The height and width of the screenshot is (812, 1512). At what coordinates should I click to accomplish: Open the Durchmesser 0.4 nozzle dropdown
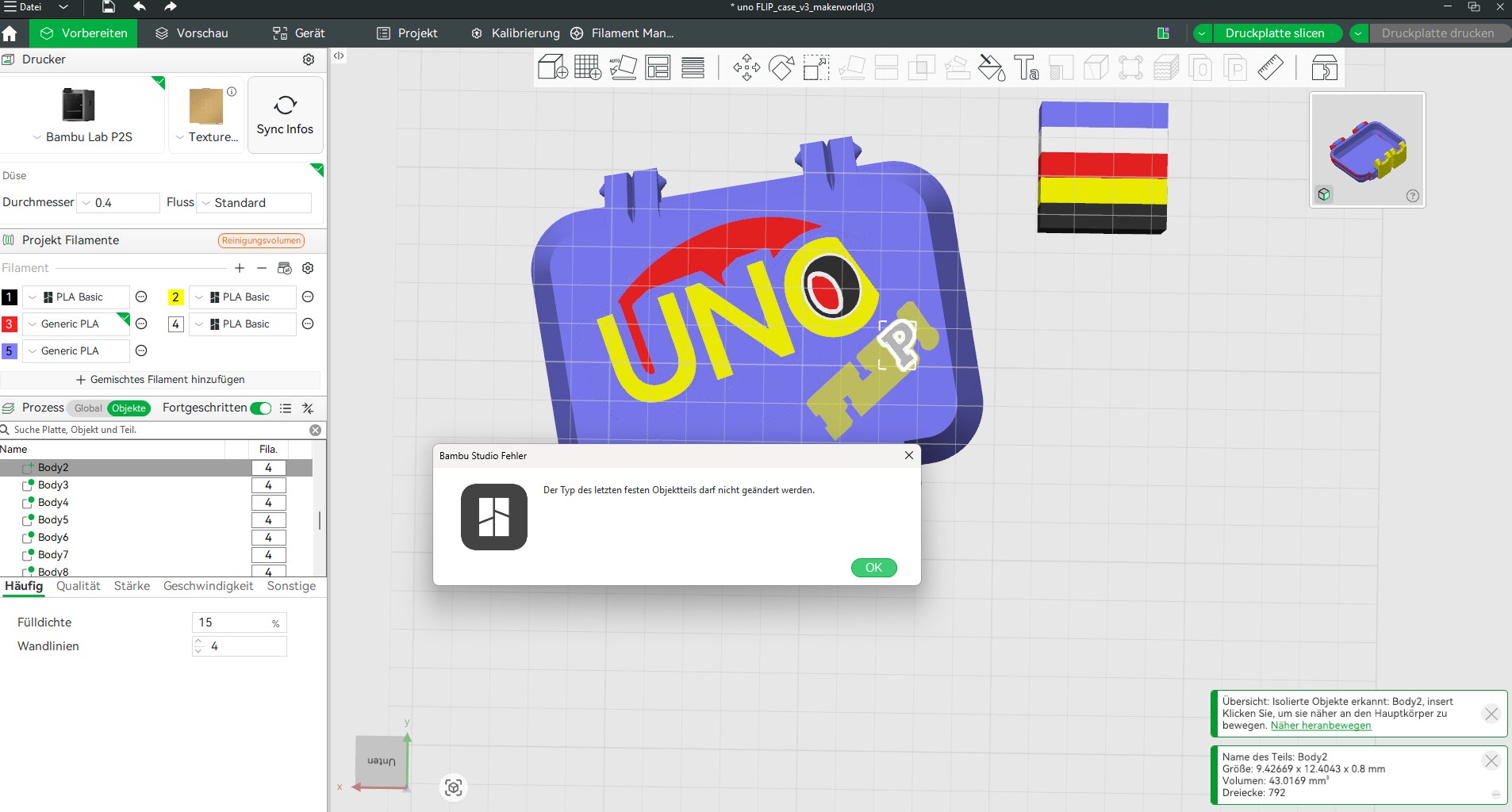click(x=118, y=203)
